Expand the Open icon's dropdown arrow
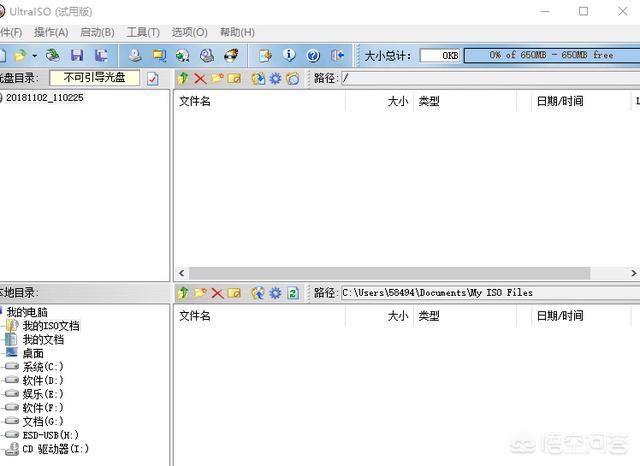640x466 pixels. [34, 55]
